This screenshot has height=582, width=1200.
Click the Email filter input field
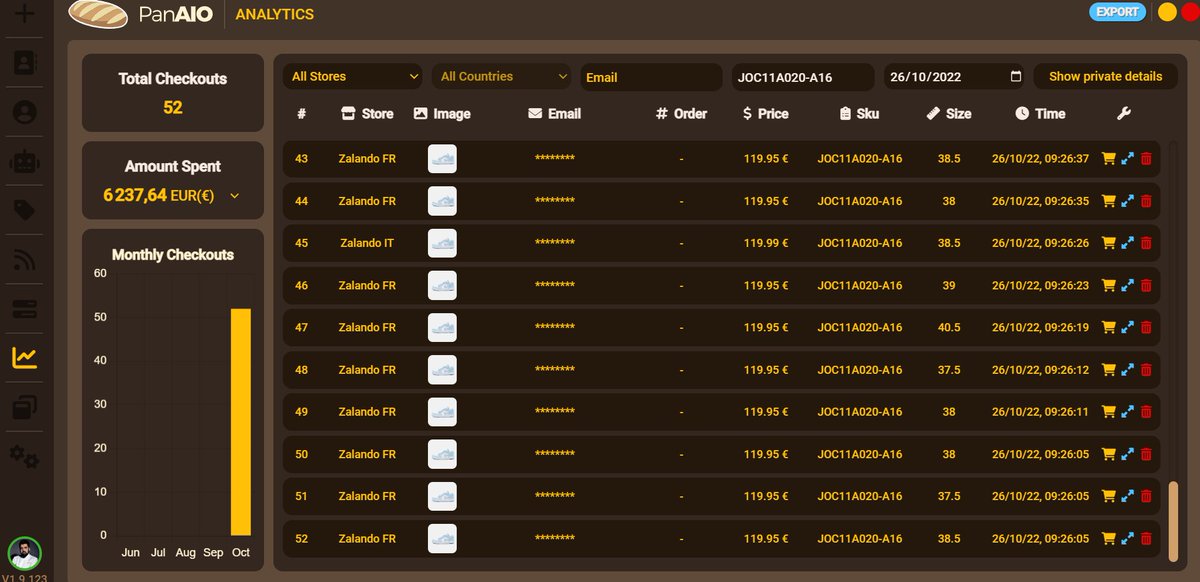point(651,77)
